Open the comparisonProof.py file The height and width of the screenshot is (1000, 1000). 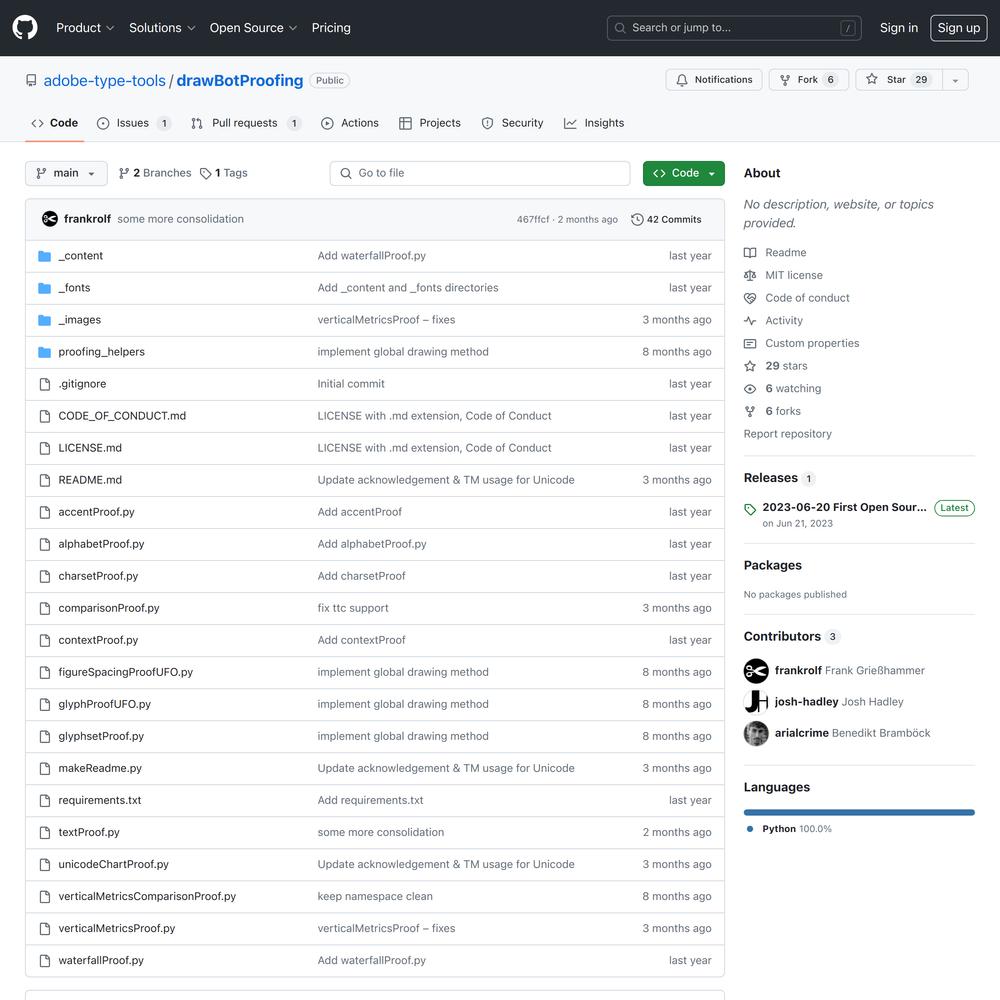tap(108, 608)
